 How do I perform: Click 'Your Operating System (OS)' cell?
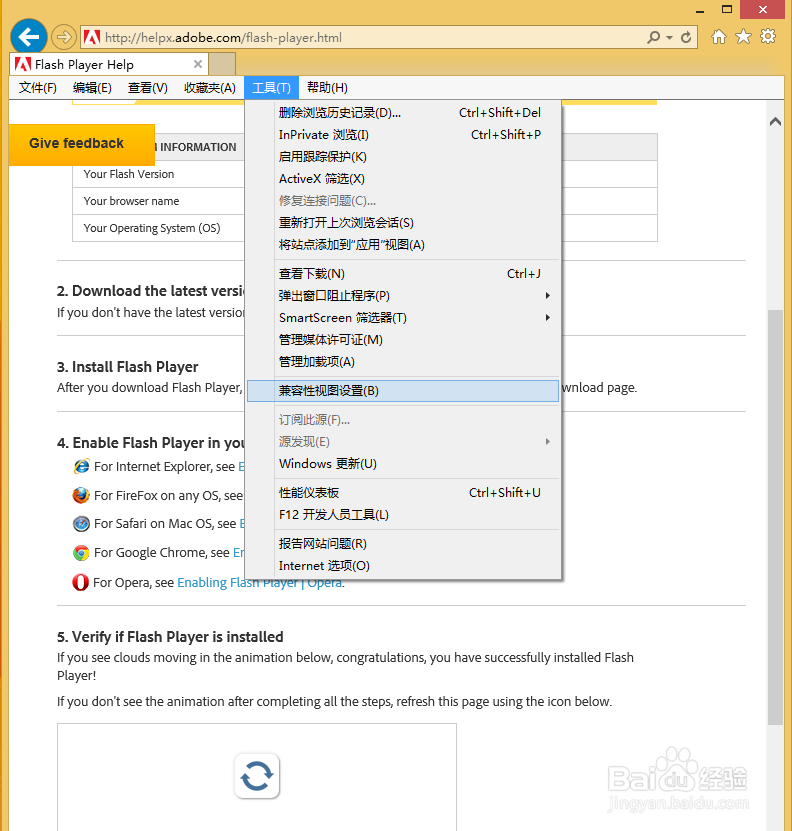click(159, 228)
